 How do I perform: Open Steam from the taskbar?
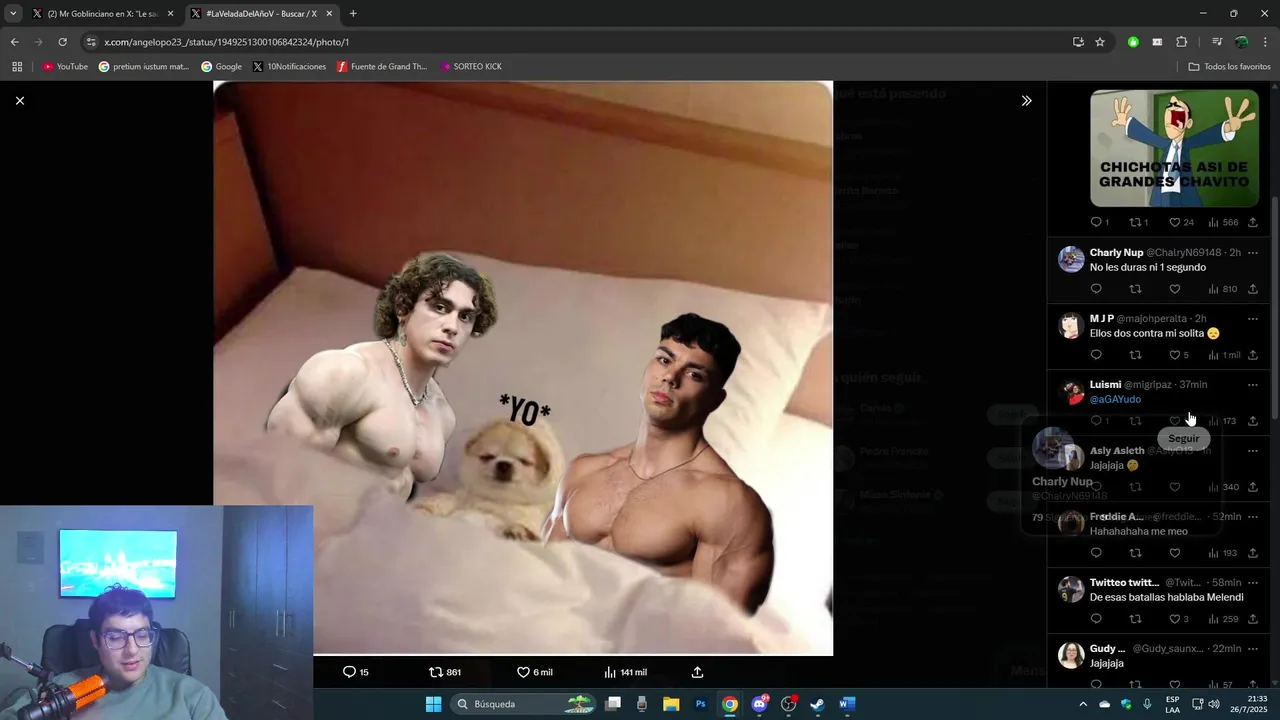click(x=817, y=704)
